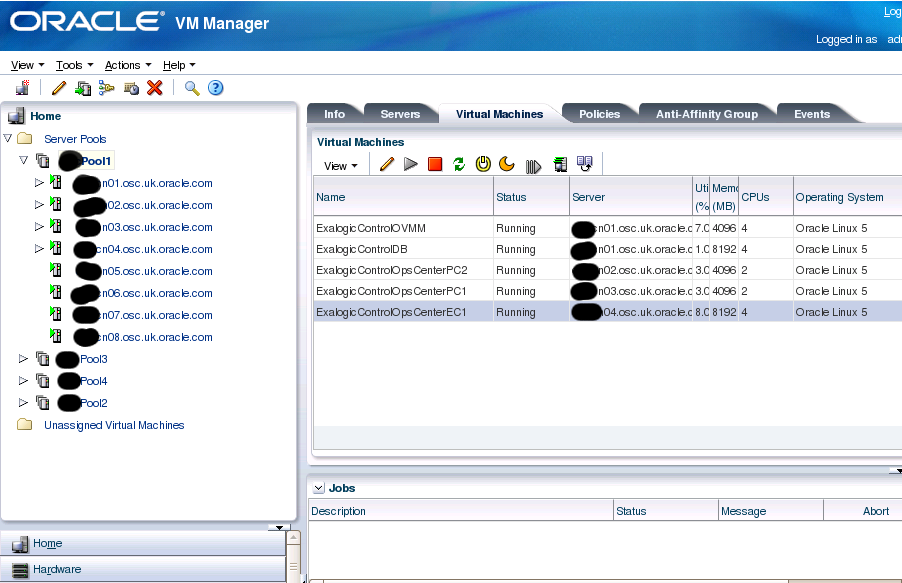Suspend the VM using the moon icon

click(507, 163)
